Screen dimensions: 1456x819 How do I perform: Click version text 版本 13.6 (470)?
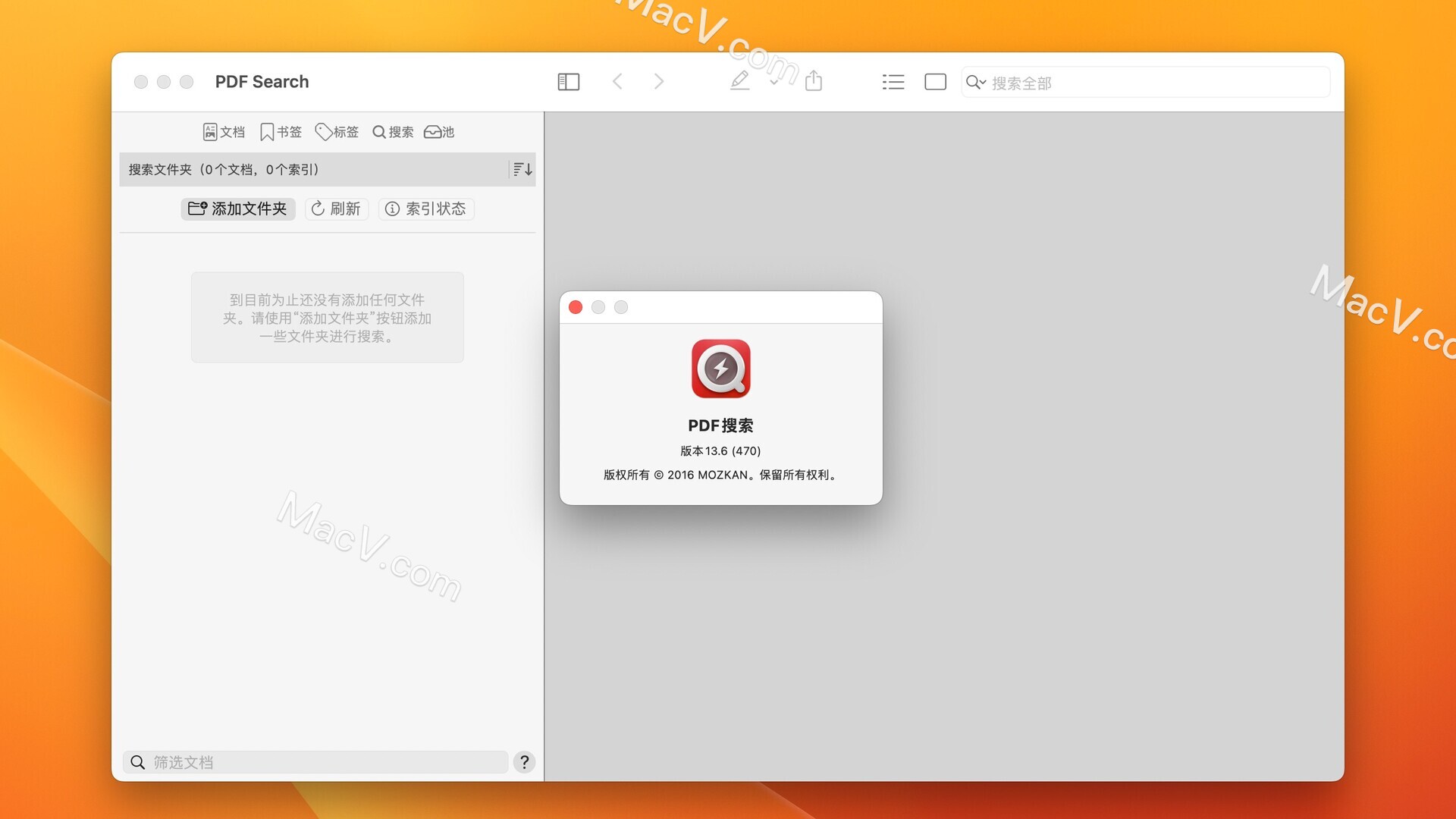pos(720,450)
